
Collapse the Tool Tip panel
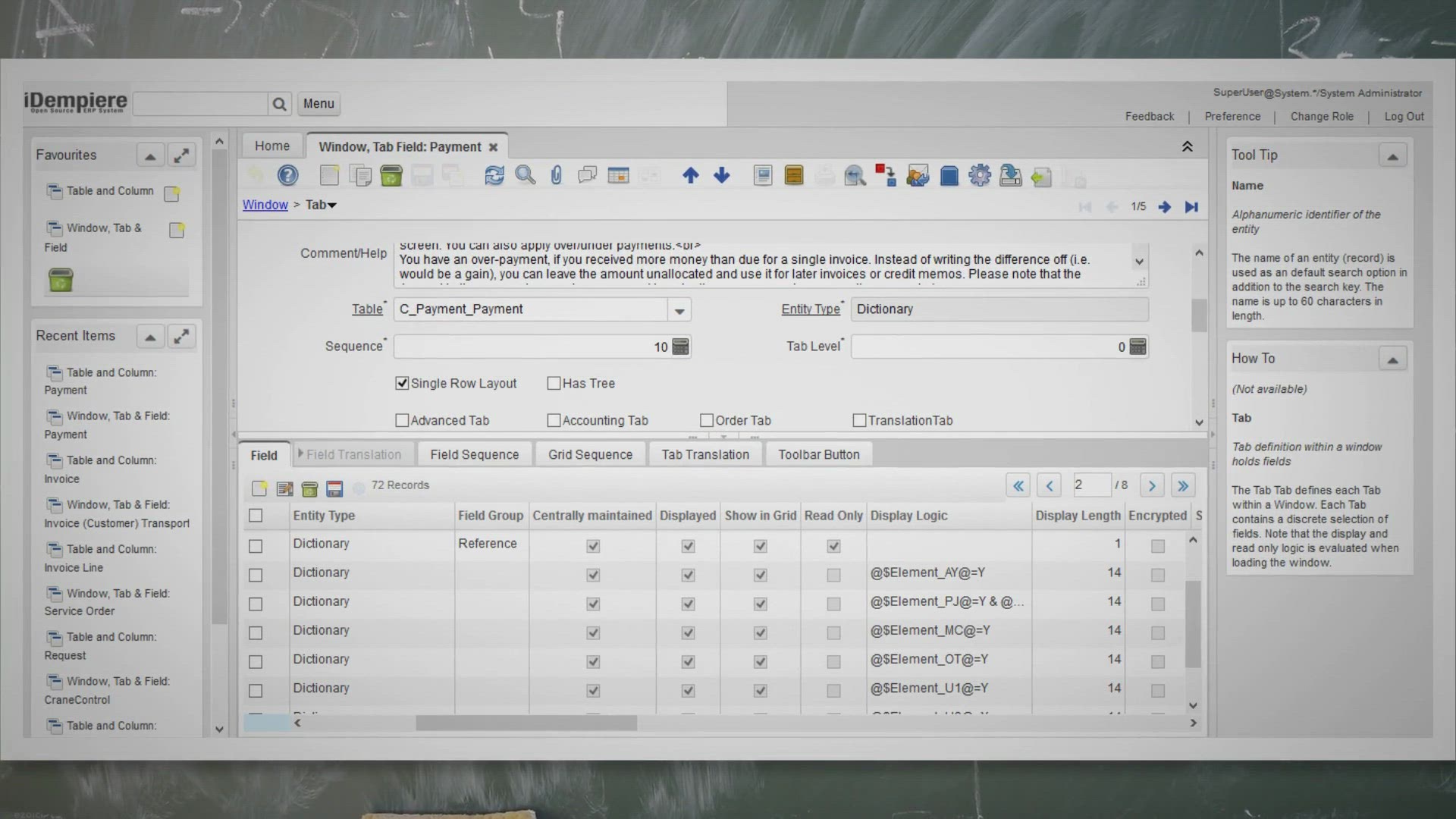(1394, 155)
